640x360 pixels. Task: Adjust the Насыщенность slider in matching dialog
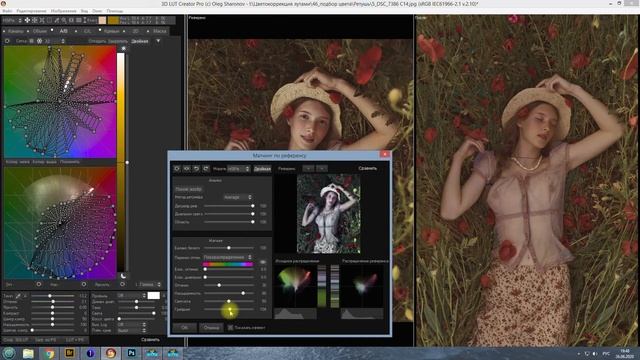click(229, 293)
